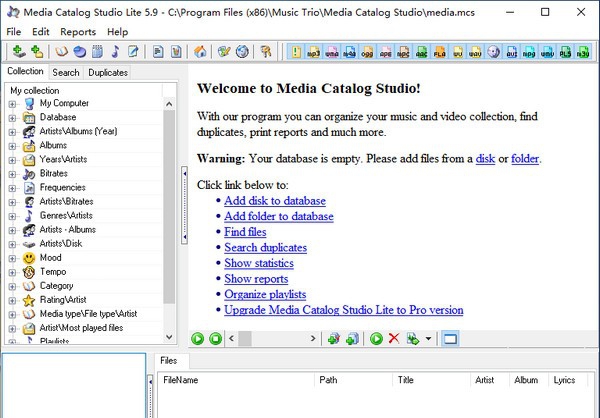Click the wv file type icon
600x418 pixels.
point(458,52)
